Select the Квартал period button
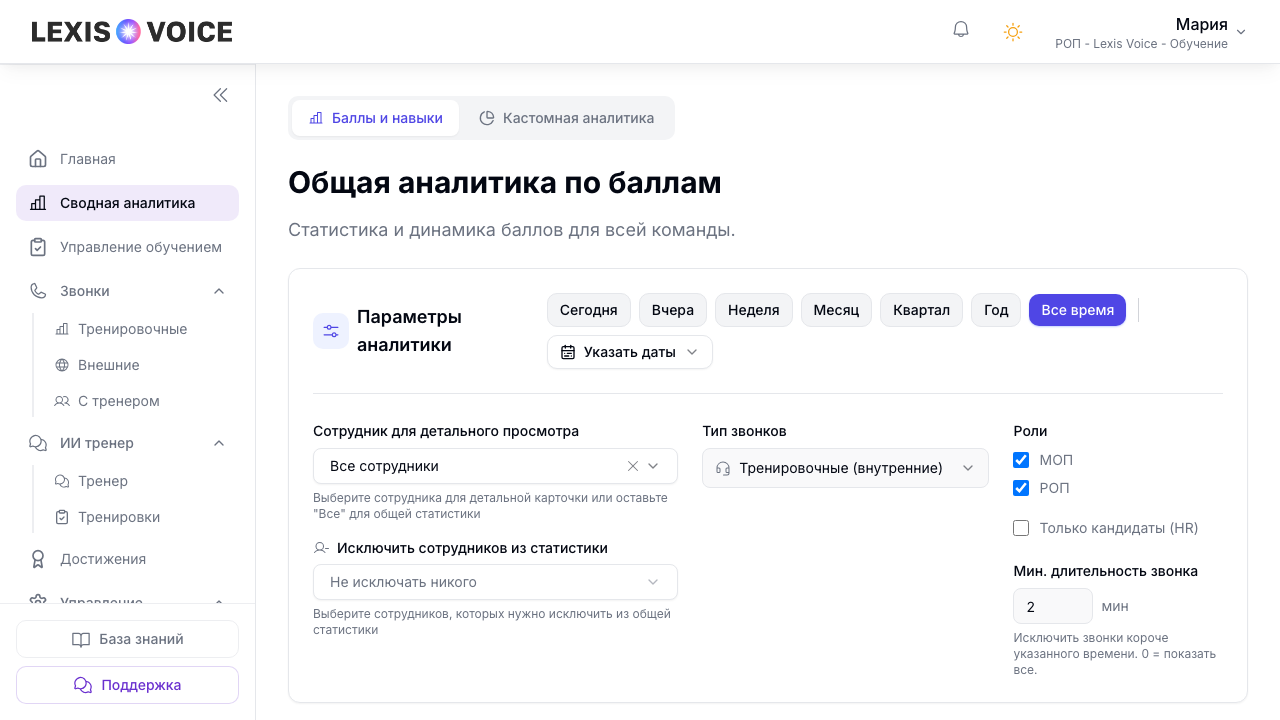The width and height of the screenshot is (1280, 720). pyautogui.click(x=922, y=310)
